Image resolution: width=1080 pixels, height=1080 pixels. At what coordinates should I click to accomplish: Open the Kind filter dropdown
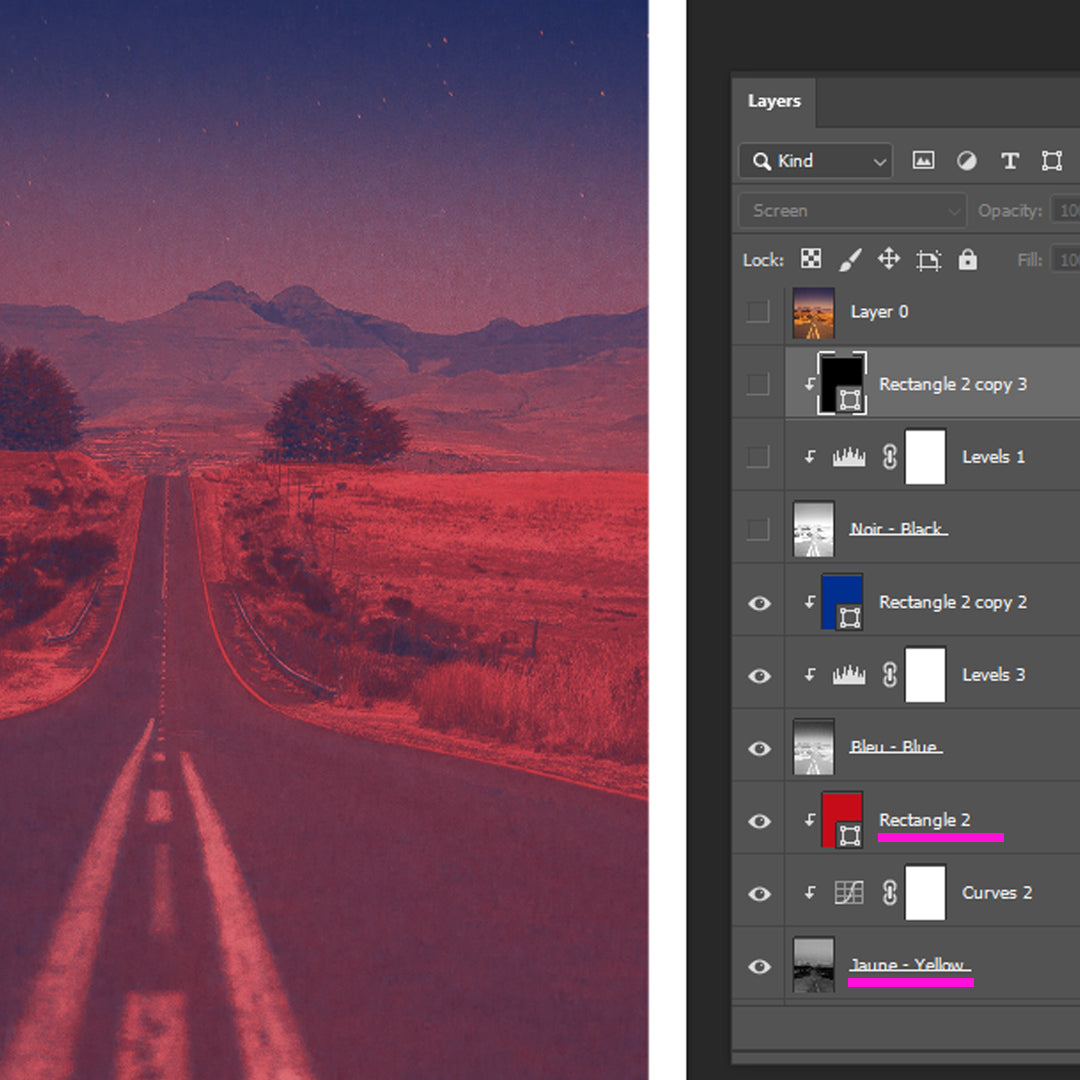[815, 161]
